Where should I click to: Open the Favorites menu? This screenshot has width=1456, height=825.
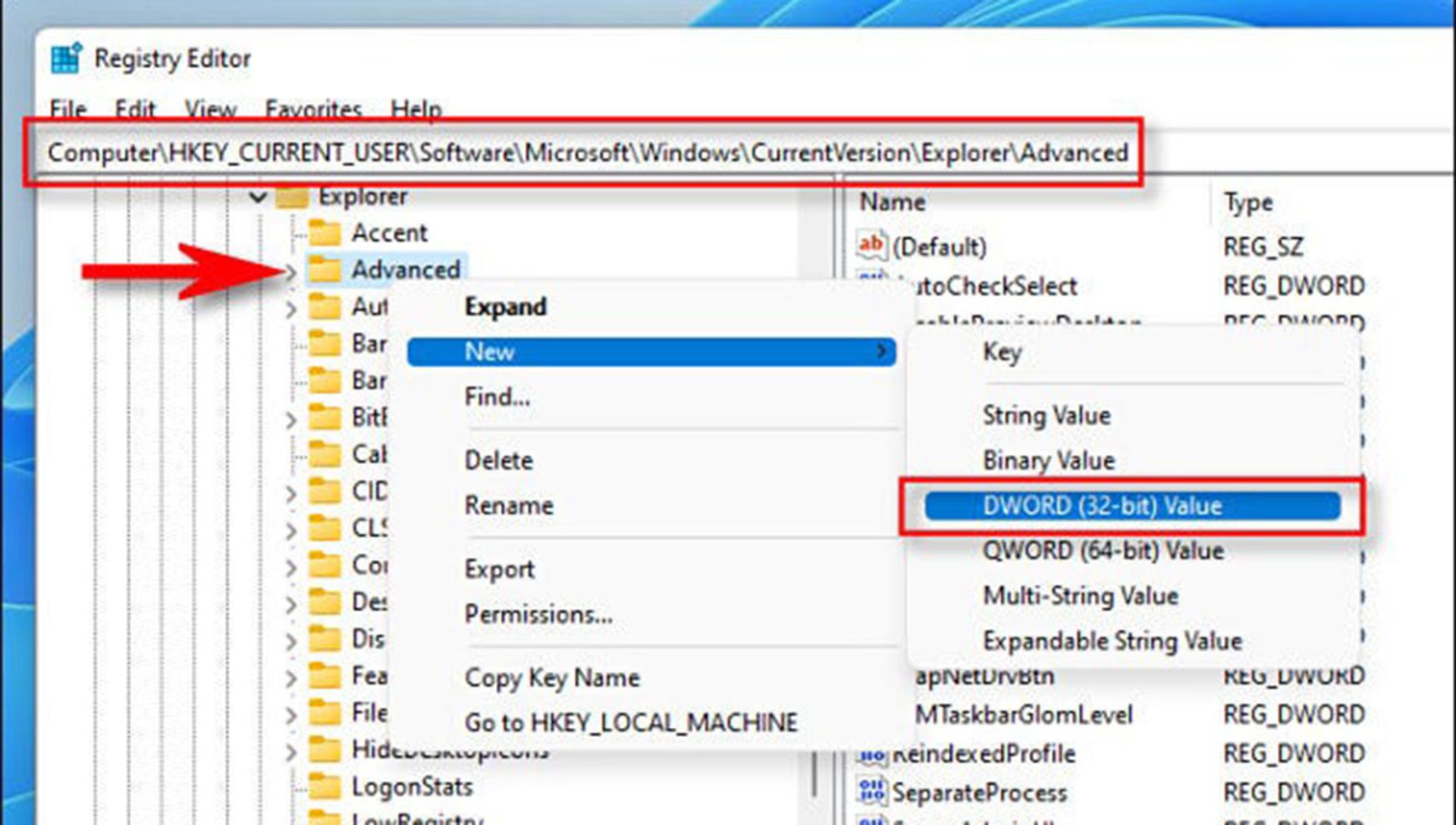[313, 110]
